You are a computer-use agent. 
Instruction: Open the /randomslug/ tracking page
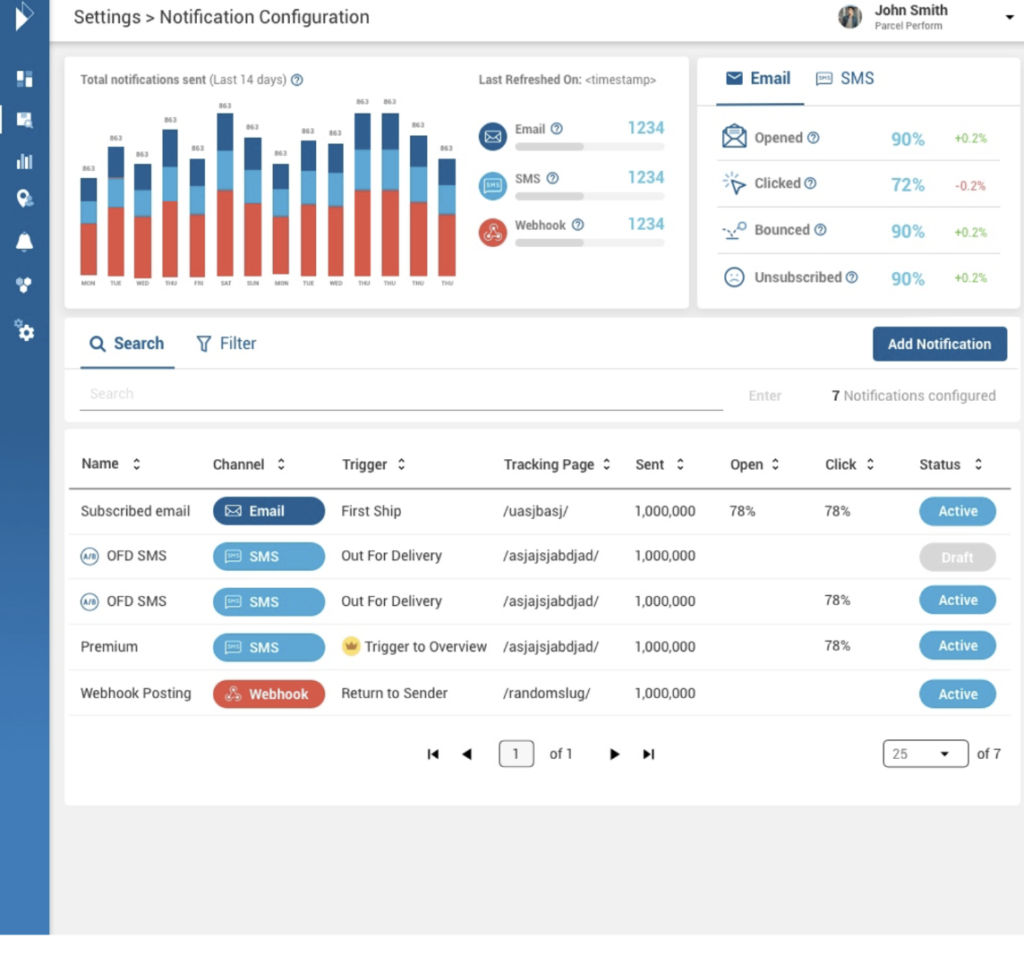pyautogui.click(x=547, y=693)
